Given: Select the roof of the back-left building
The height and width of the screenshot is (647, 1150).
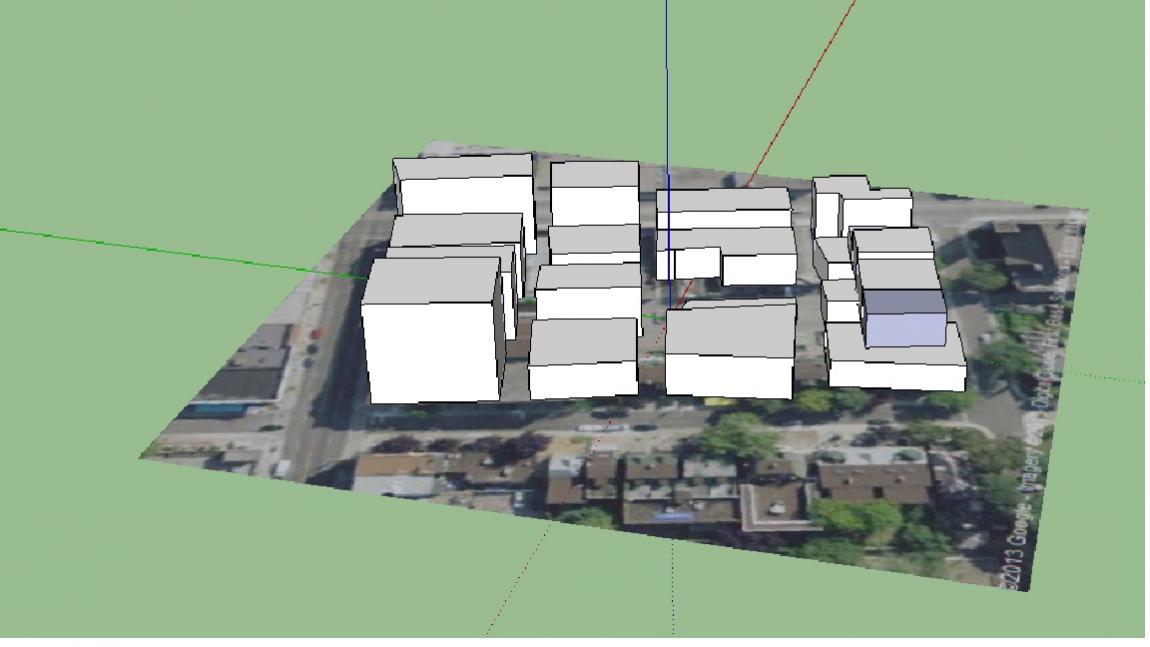Looking at the screenshot, I should [462, 166].
